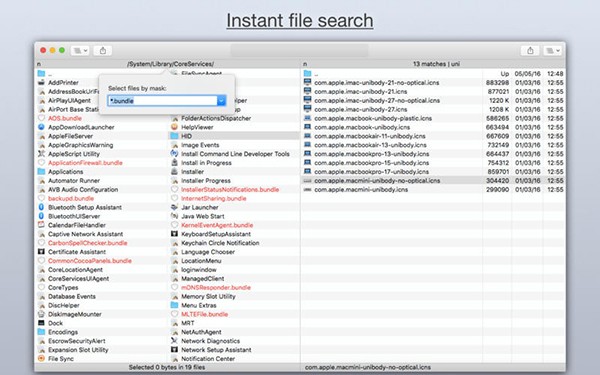The height and width of the screenshot is (375, 600).
Task: Click the parent folder Up entry in right panel
Action: 433,73
